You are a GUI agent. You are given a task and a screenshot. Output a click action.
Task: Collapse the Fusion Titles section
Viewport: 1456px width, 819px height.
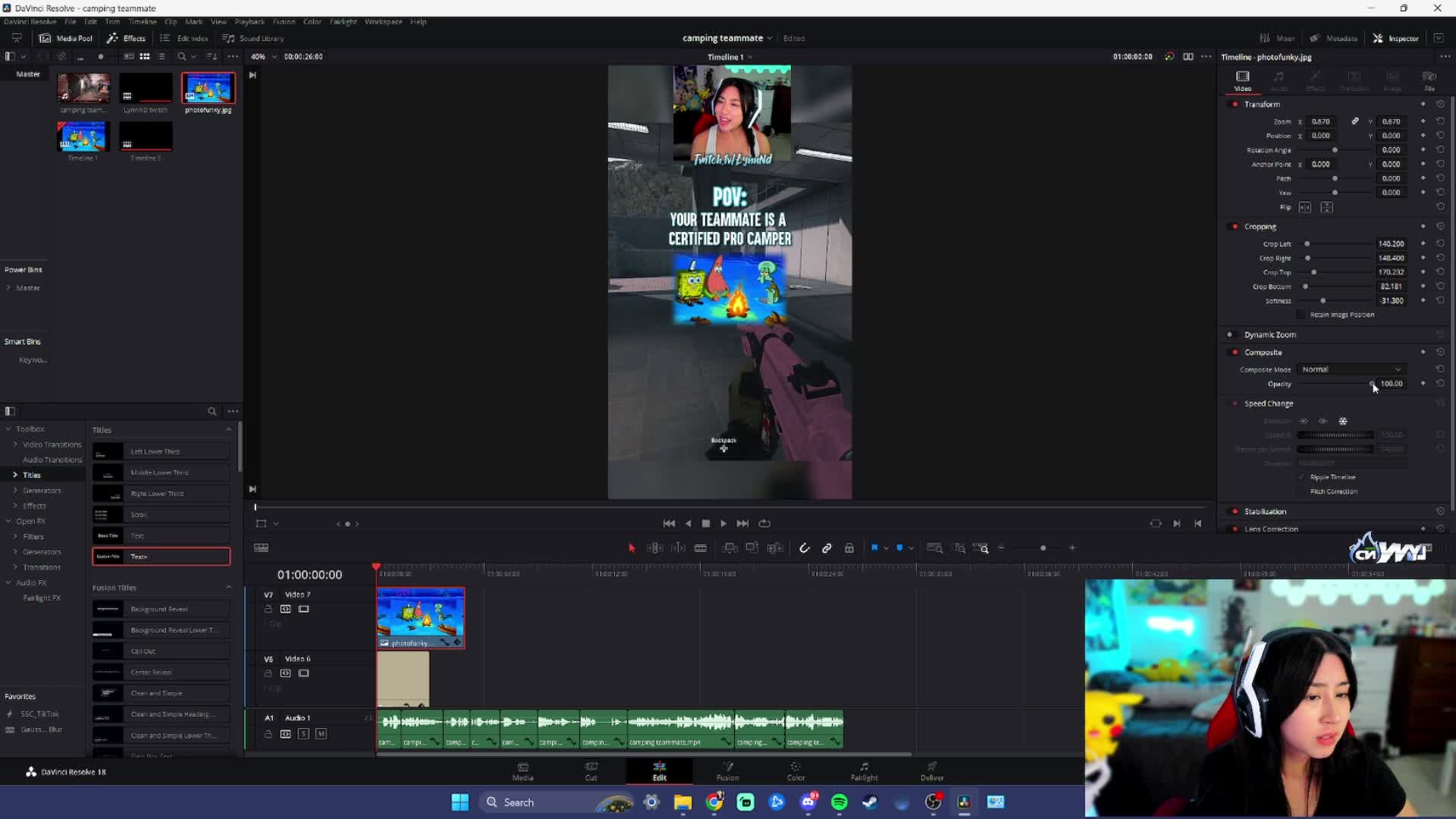pyautogui.click(x=228, y=587)
